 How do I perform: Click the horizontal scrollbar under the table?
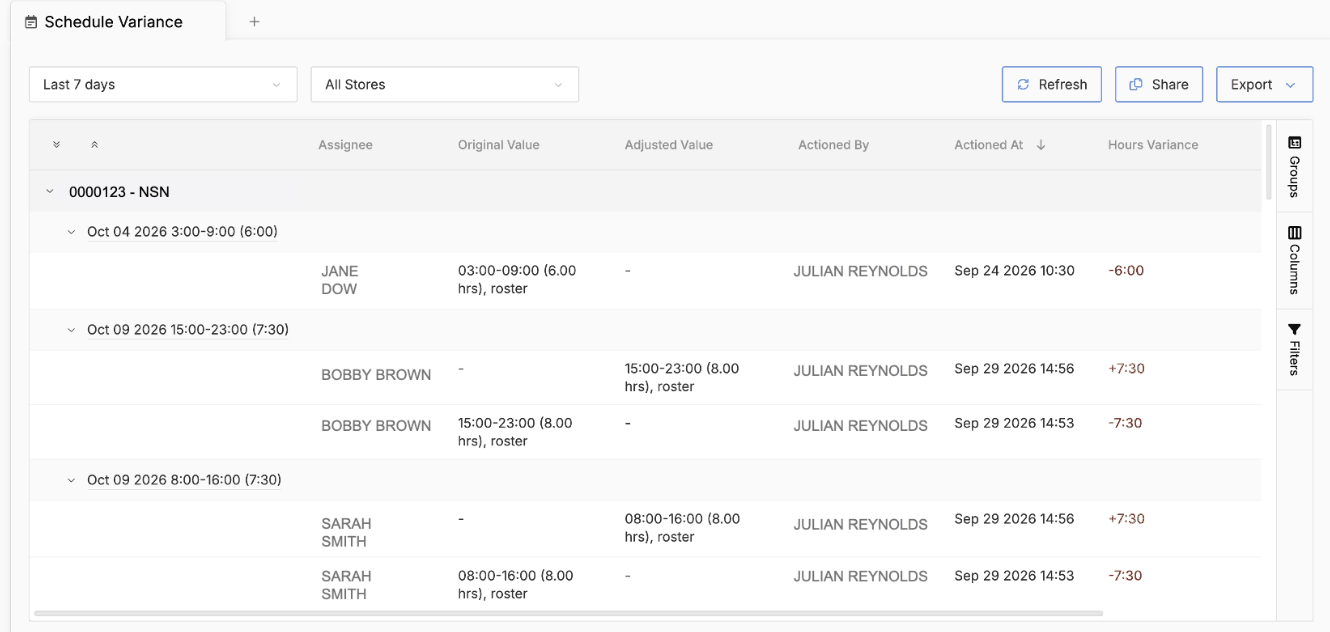(x=568, y=613)
